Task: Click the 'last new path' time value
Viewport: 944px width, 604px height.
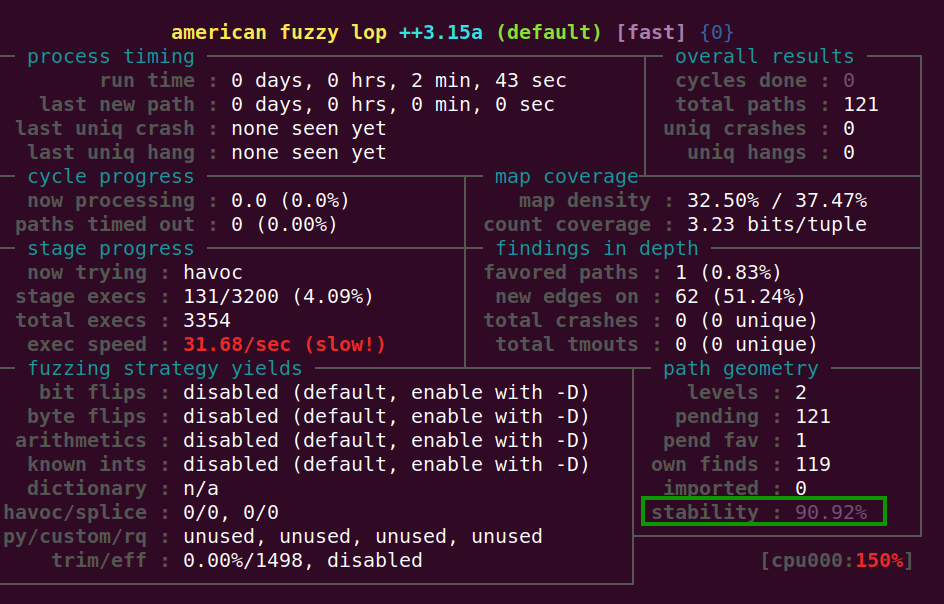Action: tap(393, 105)
